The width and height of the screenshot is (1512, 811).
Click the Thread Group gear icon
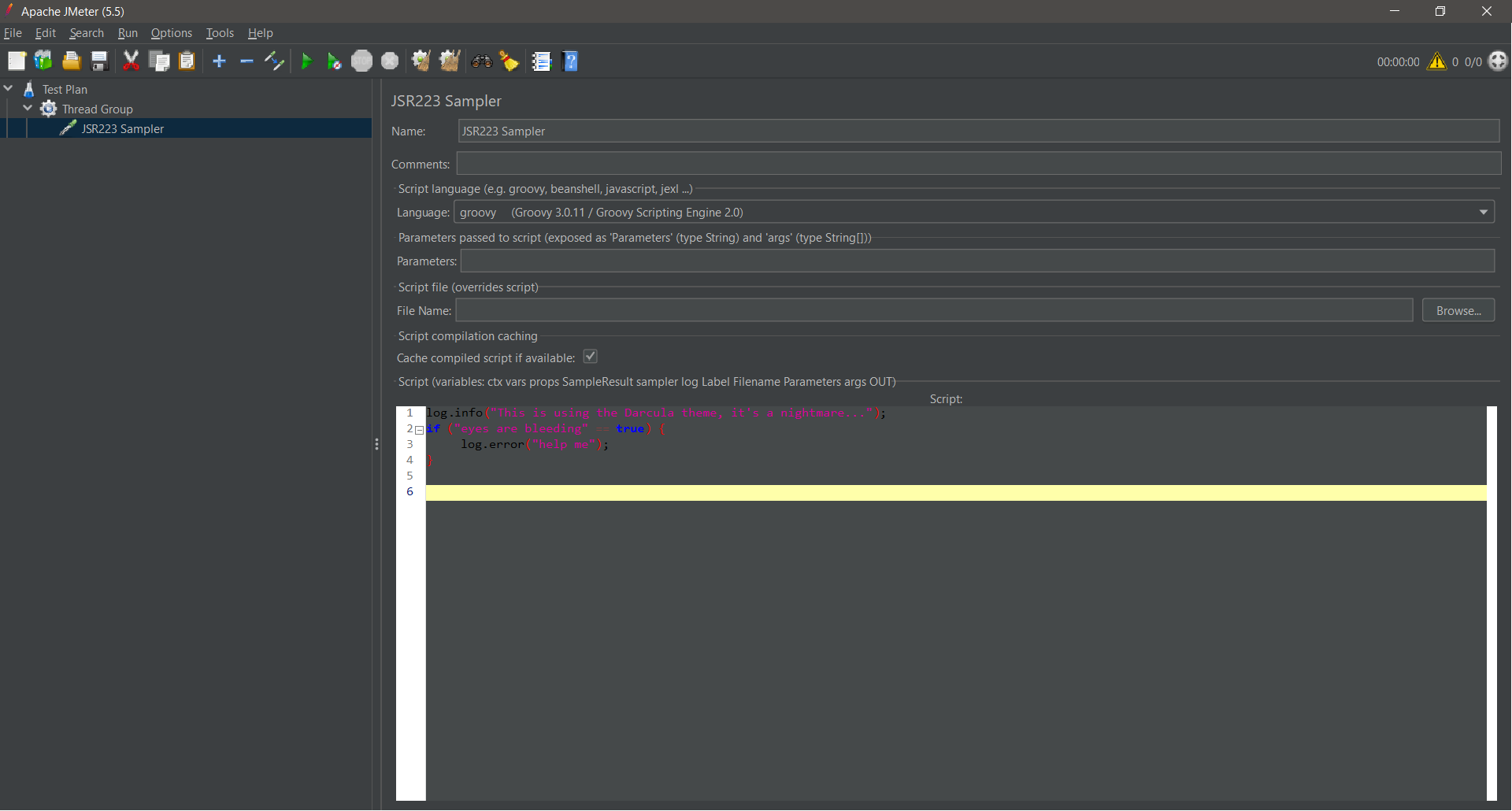pyautogui.click(x=49, y=109)
